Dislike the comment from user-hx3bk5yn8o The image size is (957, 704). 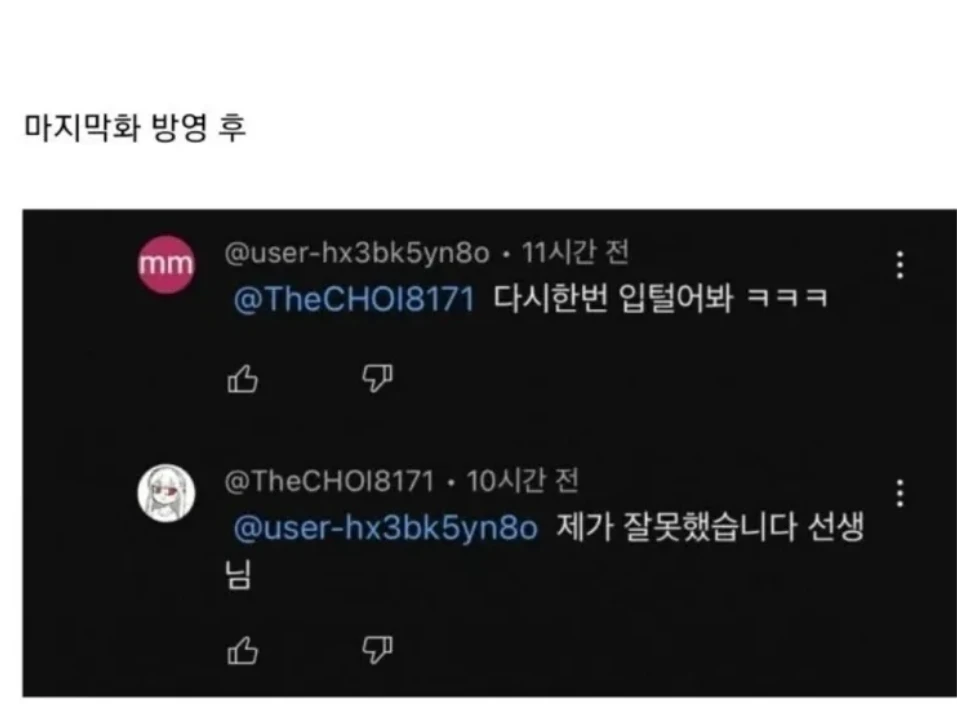376,378
